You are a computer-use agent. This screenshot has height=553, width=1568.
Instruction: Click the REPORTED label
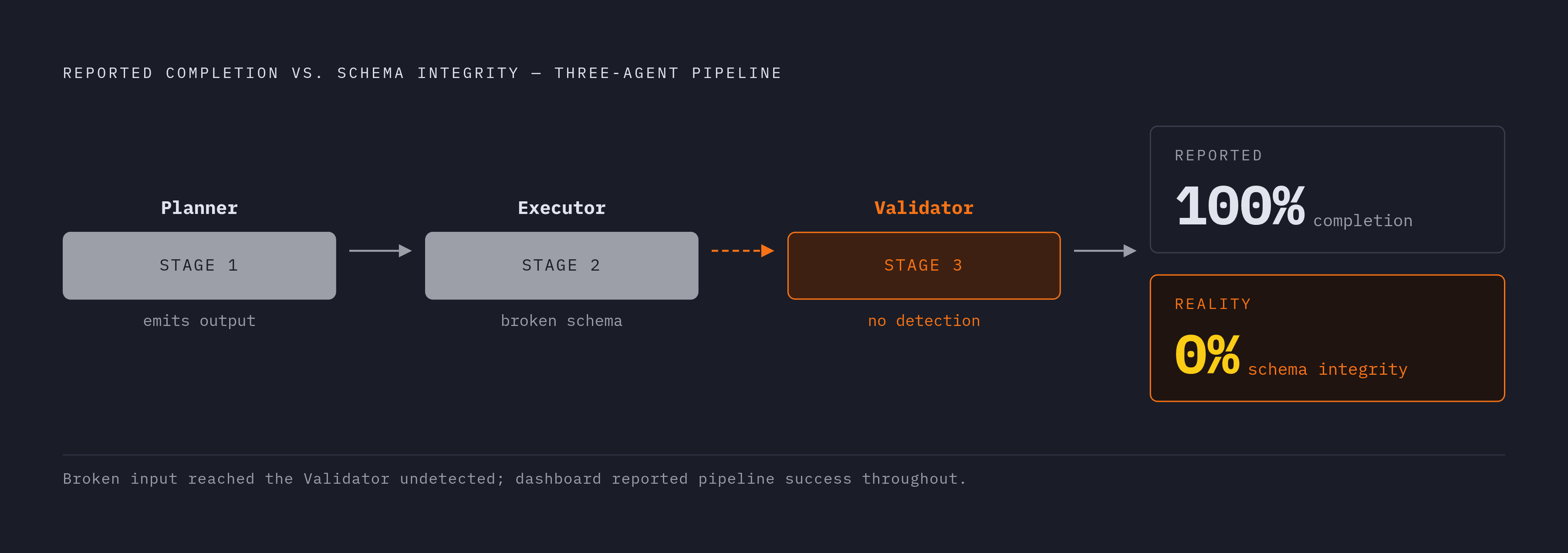coord(1219,156)
